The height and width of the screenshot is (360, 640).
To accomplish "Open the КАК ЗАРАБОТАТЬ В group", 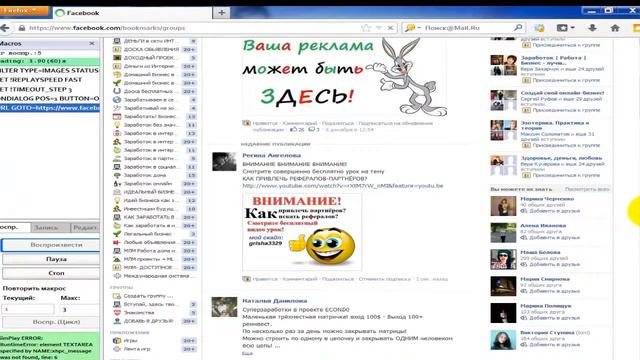I will point(149,217).
